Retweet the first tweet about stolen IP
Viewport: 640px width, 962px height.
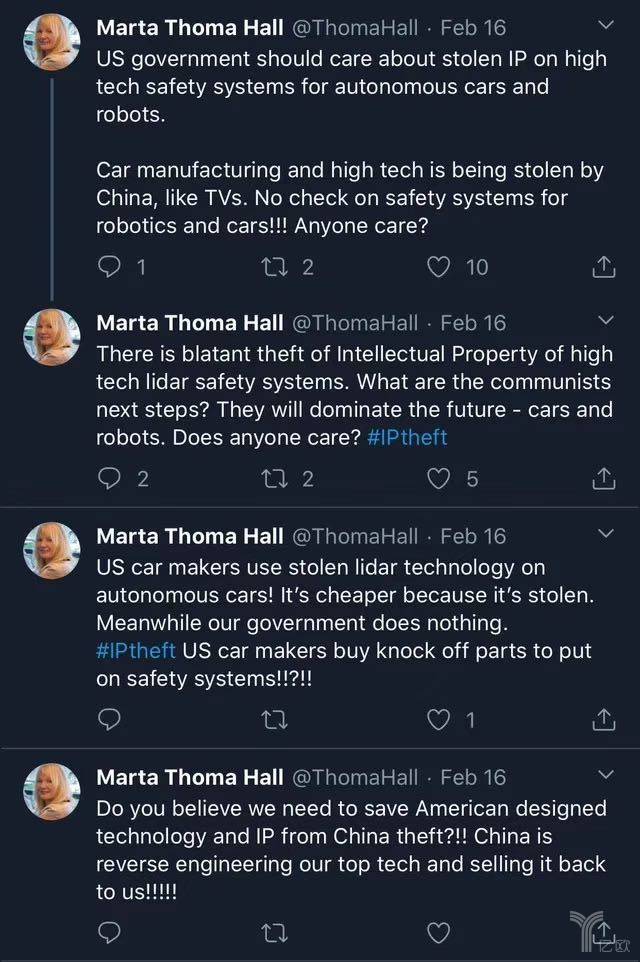[x=273, y=266]
